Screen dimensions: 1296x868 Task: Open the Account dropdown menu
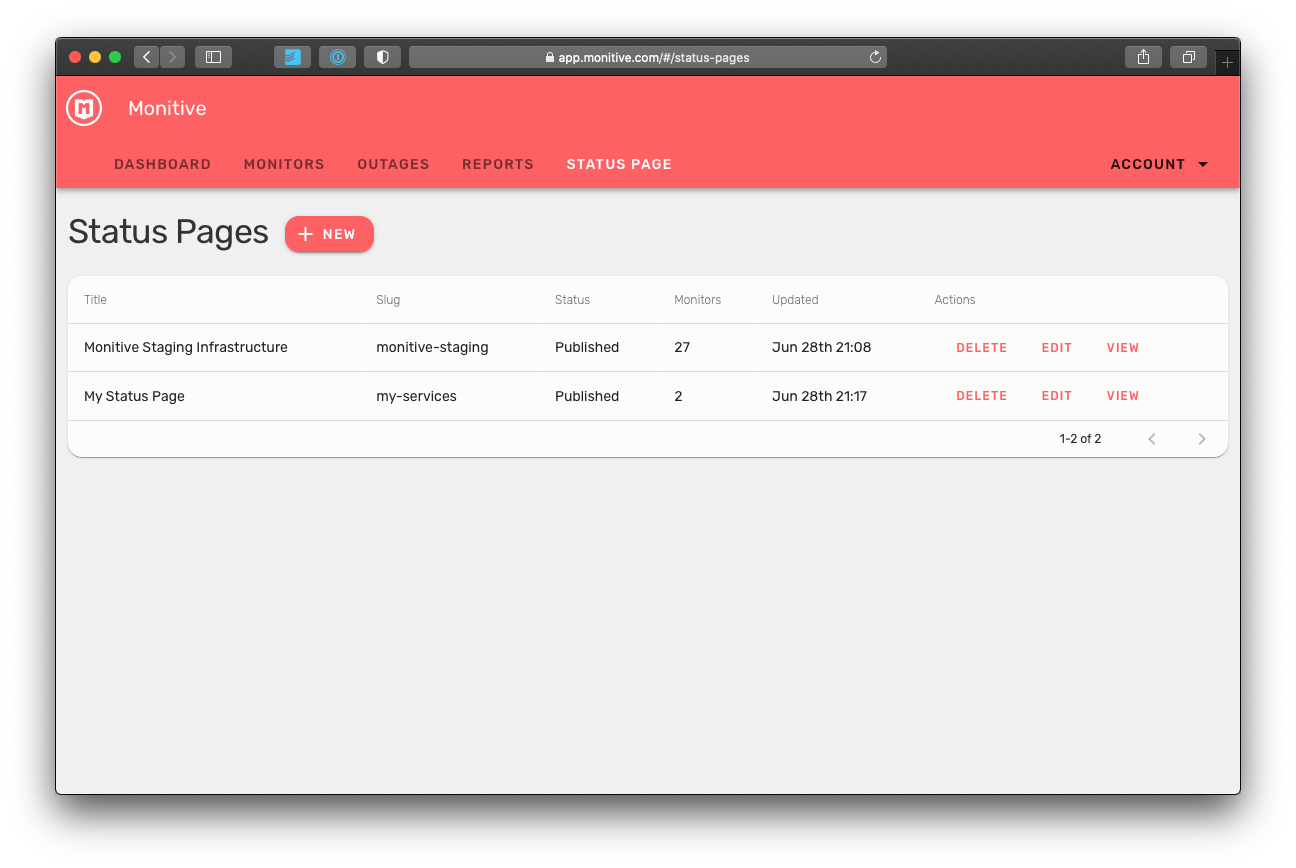tap(1159, 164)
